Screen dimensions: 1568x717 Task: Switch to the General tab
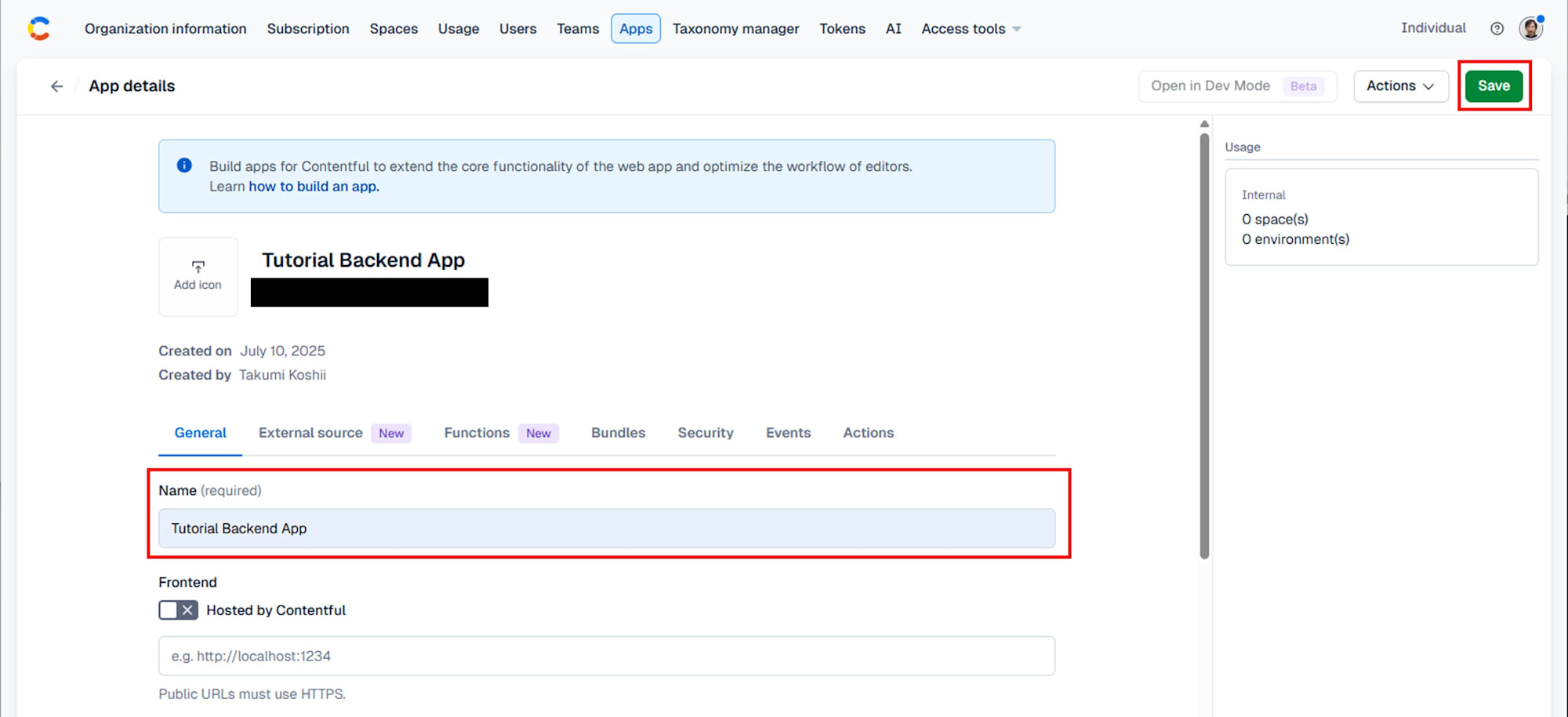(x=200, y=433)
